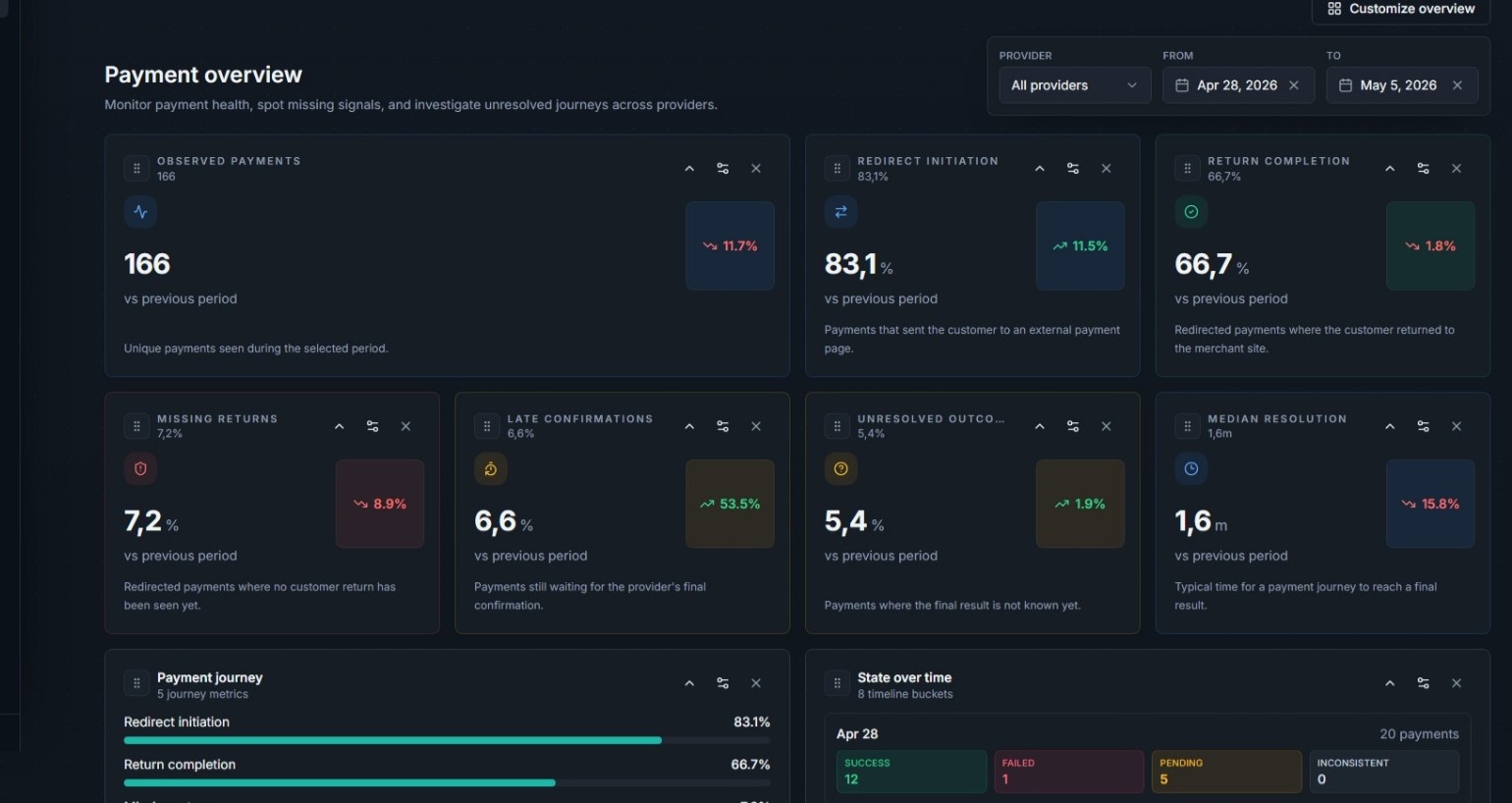This screenshot has height=803, width=1512.
Task: Click the 11.5% trend badge in Redirect Initiation
Action: tap(1080, 245)
